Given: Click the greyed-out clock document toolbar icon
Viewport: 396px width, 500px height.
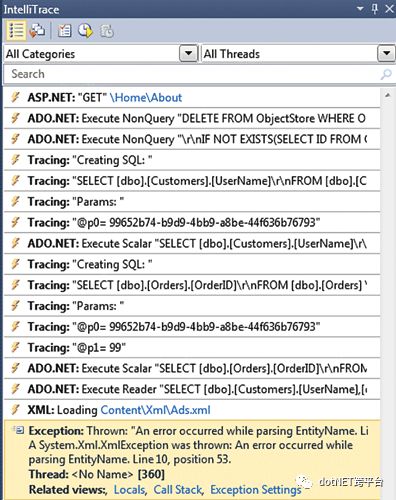Looking at the screenshot, I should point(107,31).
